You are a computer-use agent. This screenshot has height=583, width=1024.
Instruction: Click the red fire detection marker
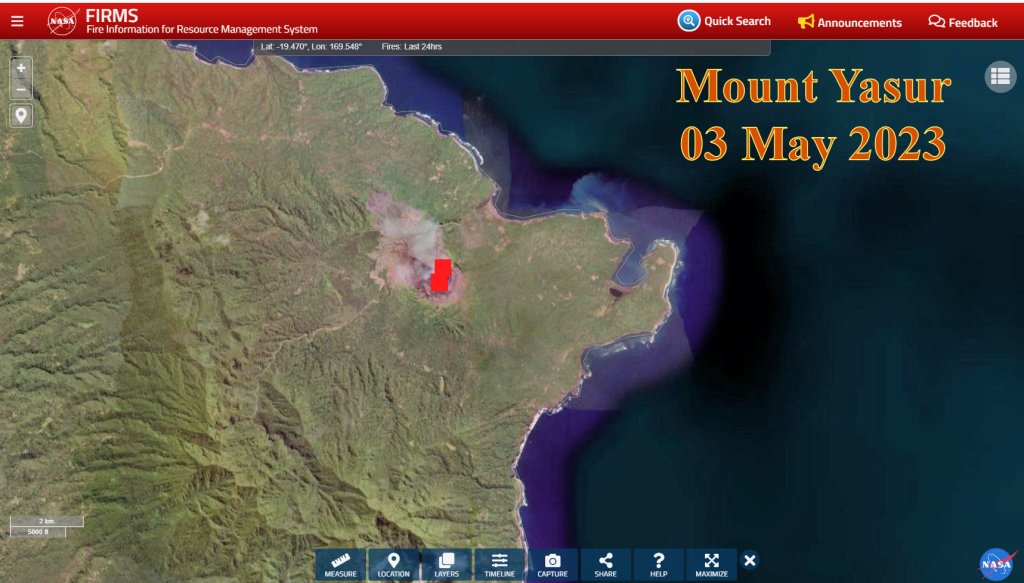[441, 275]
